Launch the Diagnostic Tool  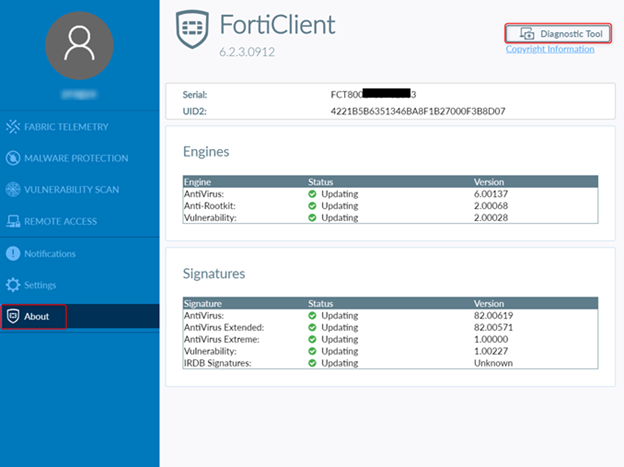pyautogui.click(x=557, y=33)
